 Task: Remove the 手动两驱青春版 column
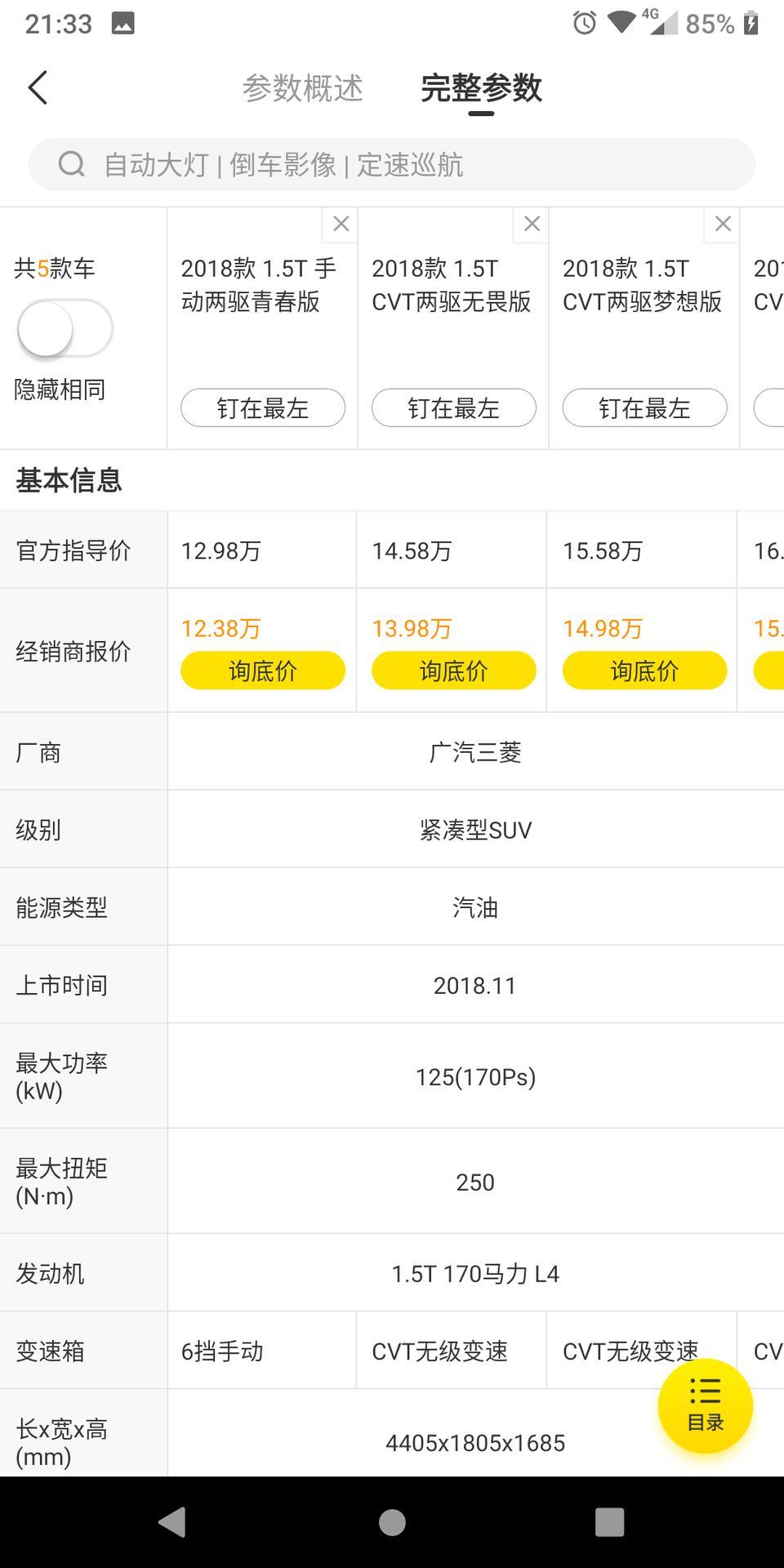(x=341, y=225)
